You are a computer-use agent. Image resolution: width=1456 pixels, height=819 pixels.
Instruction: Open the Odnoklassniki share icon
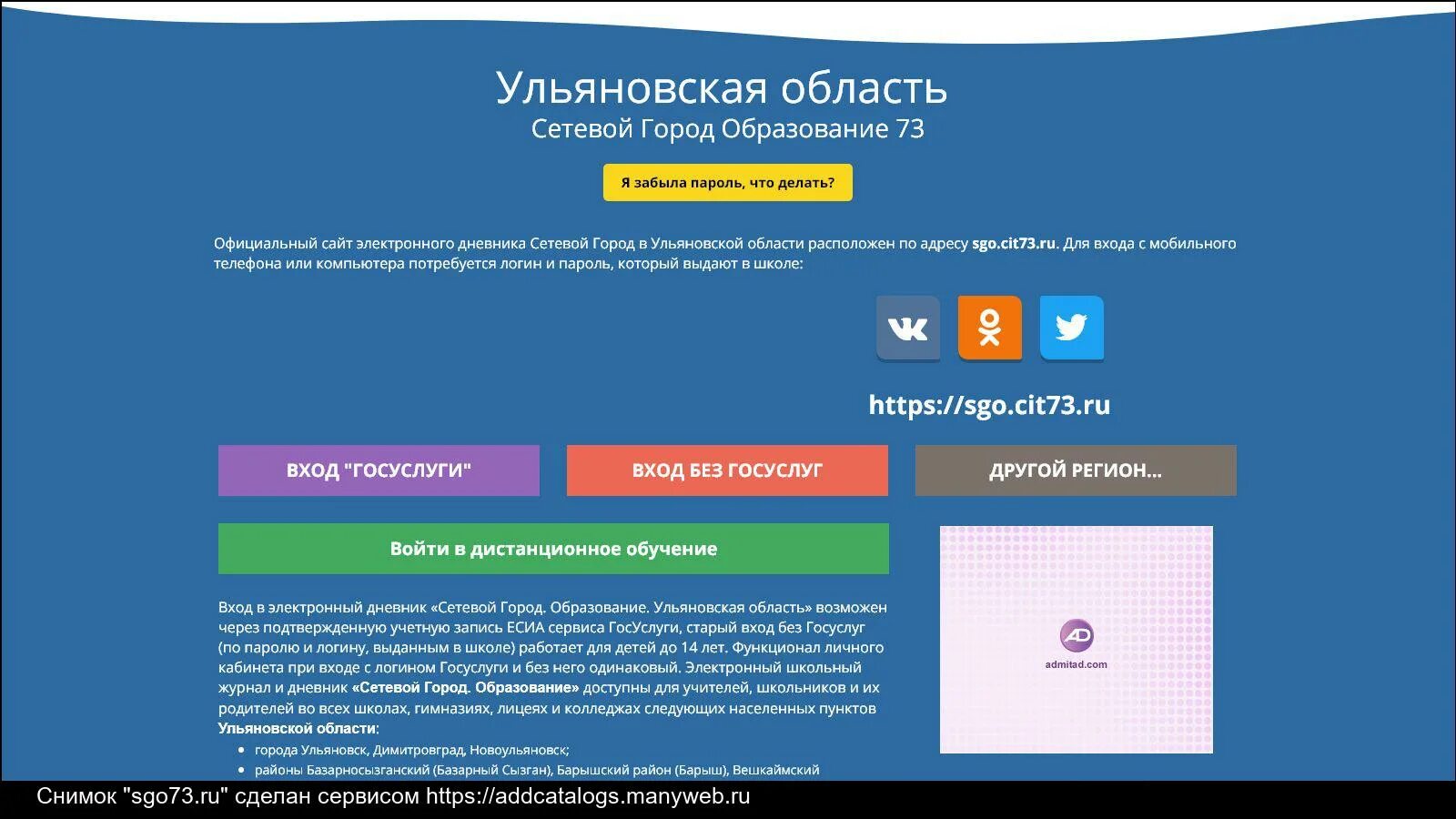coord(989,329)
